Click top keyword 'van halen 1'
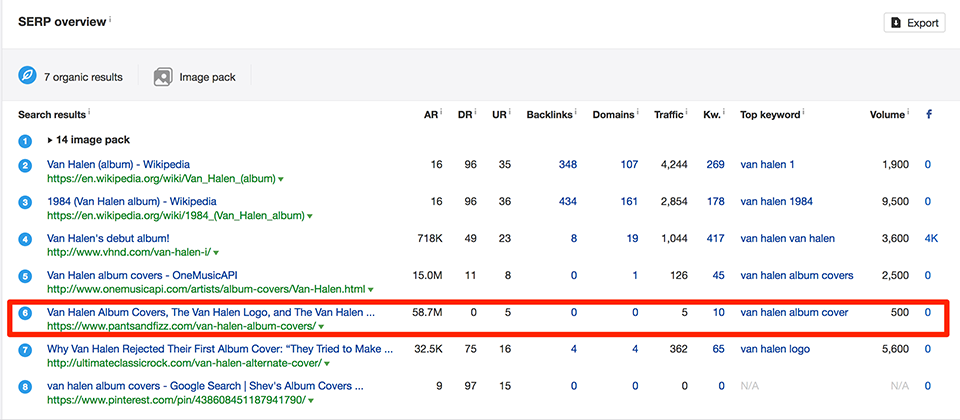Viewport: 960px width, 420px height. coord(768,164)
